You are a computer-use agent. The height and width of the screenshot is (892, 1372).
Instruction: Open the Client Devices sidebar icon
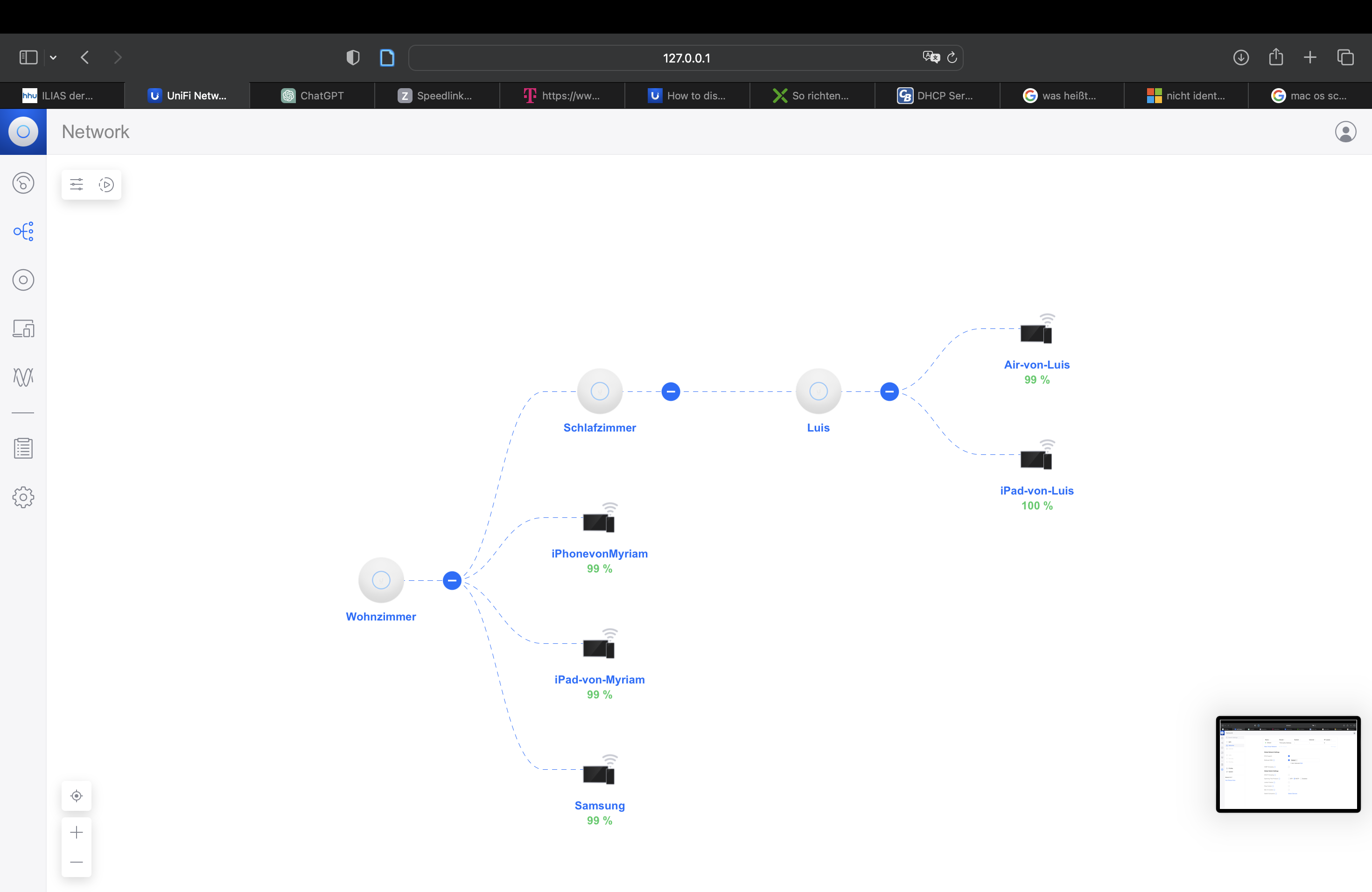(23, 328)
